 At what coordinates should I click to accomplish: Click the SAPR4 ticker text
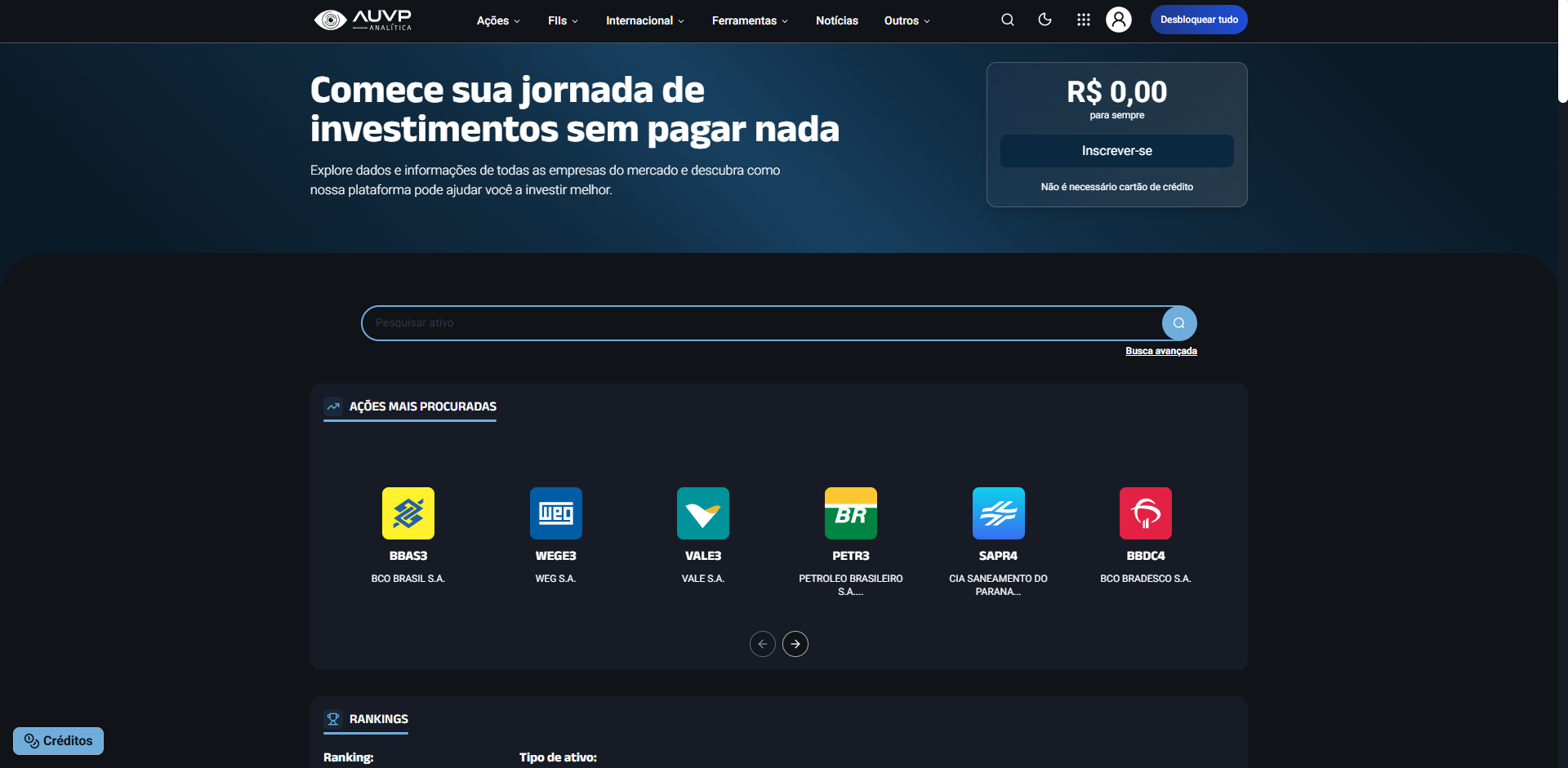(x=999, y=556)
